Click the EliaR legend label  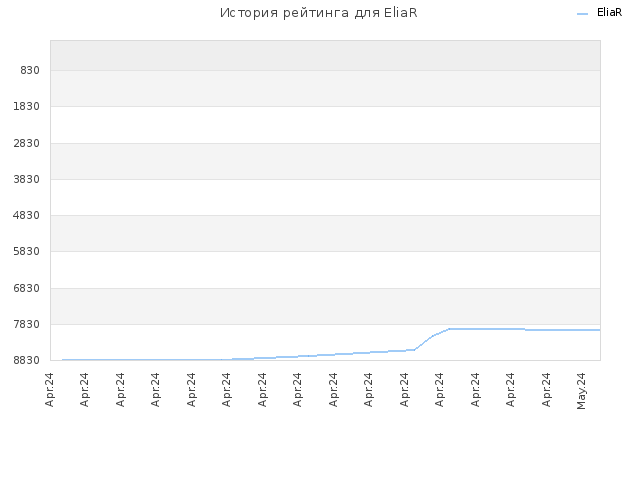[609, 13]
